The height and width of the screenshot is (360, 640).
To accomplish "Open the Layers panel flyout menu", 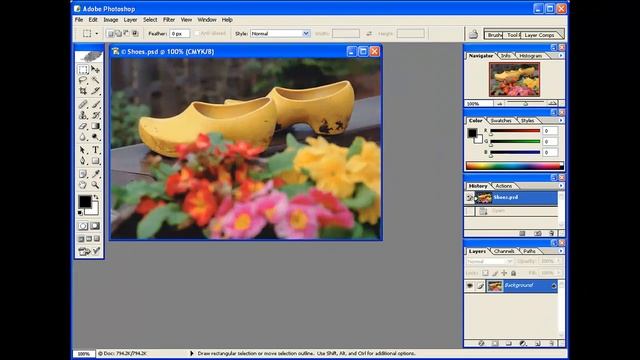I will 561,251.
